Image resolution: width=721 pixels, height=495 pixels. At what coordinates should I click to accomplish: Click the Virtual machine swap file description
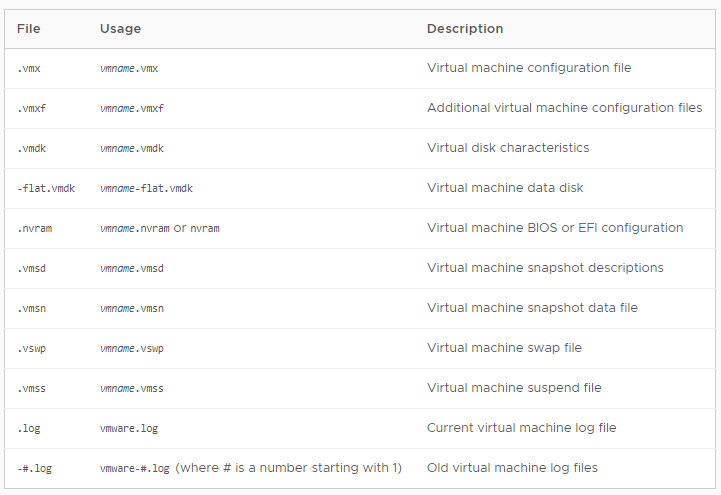(504, 347)
